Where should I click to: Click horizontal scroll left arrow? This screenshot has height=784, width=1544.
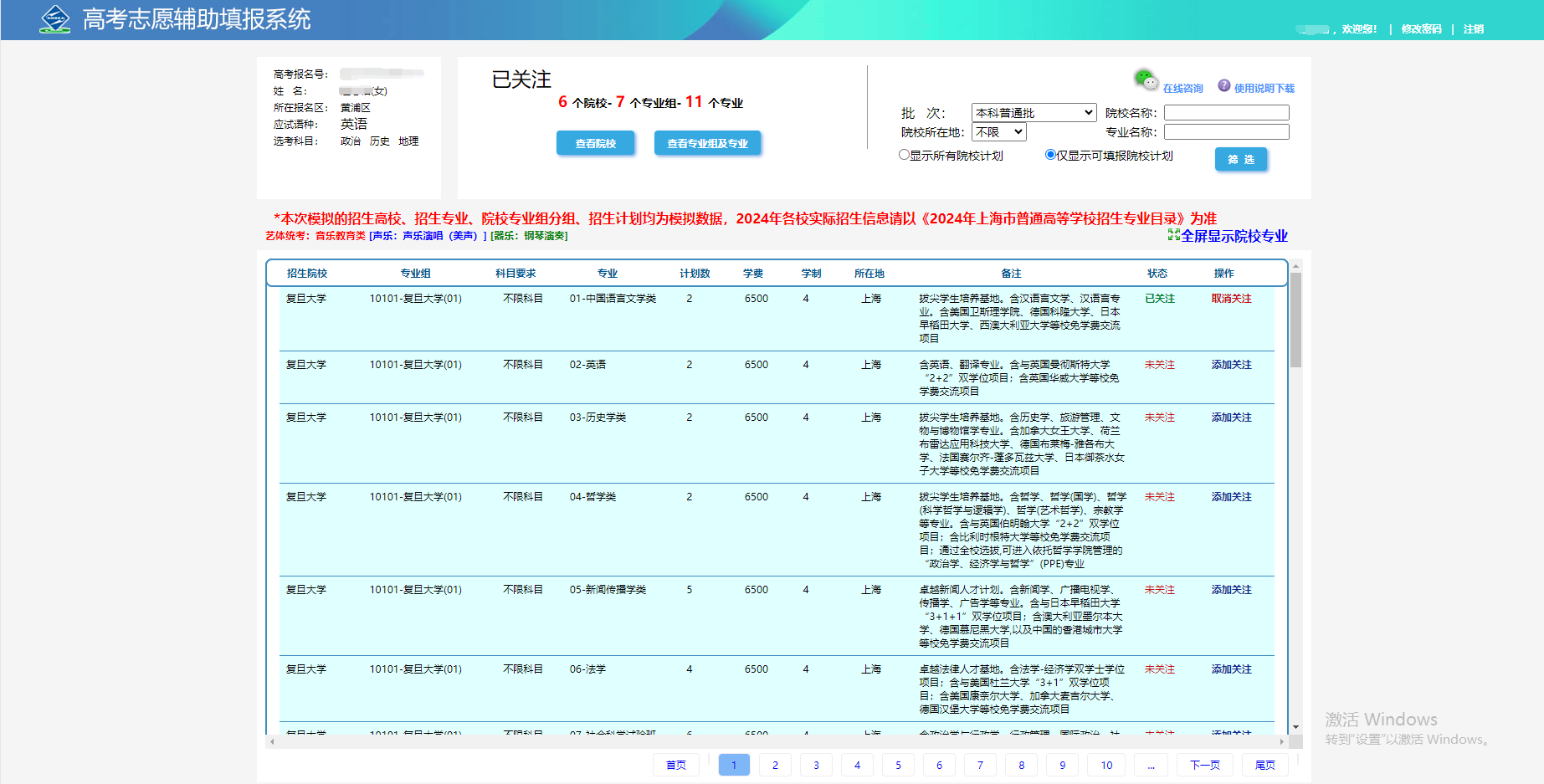(x=271, y=741)
